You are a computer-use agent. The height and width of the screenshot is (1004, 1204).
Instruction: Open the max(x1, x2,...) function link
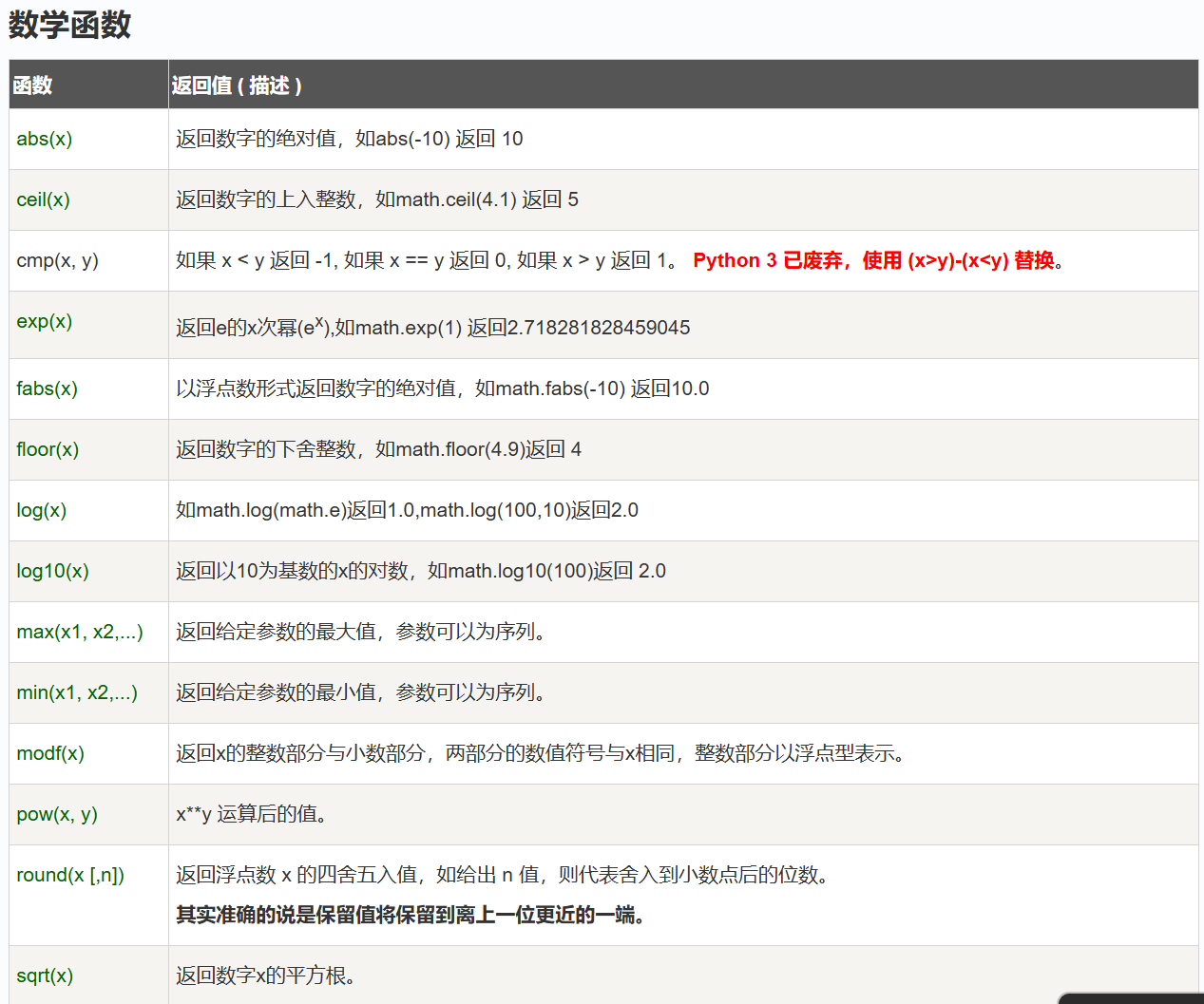[x=79, y=632]
